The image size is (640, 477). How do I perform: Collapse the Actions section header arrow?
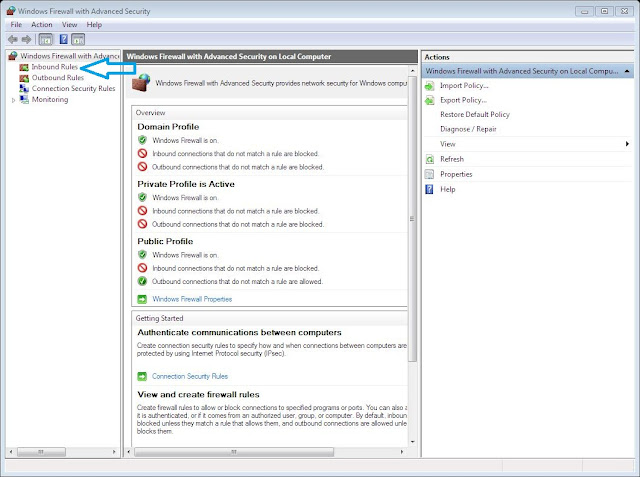click(x=627, y=71)
